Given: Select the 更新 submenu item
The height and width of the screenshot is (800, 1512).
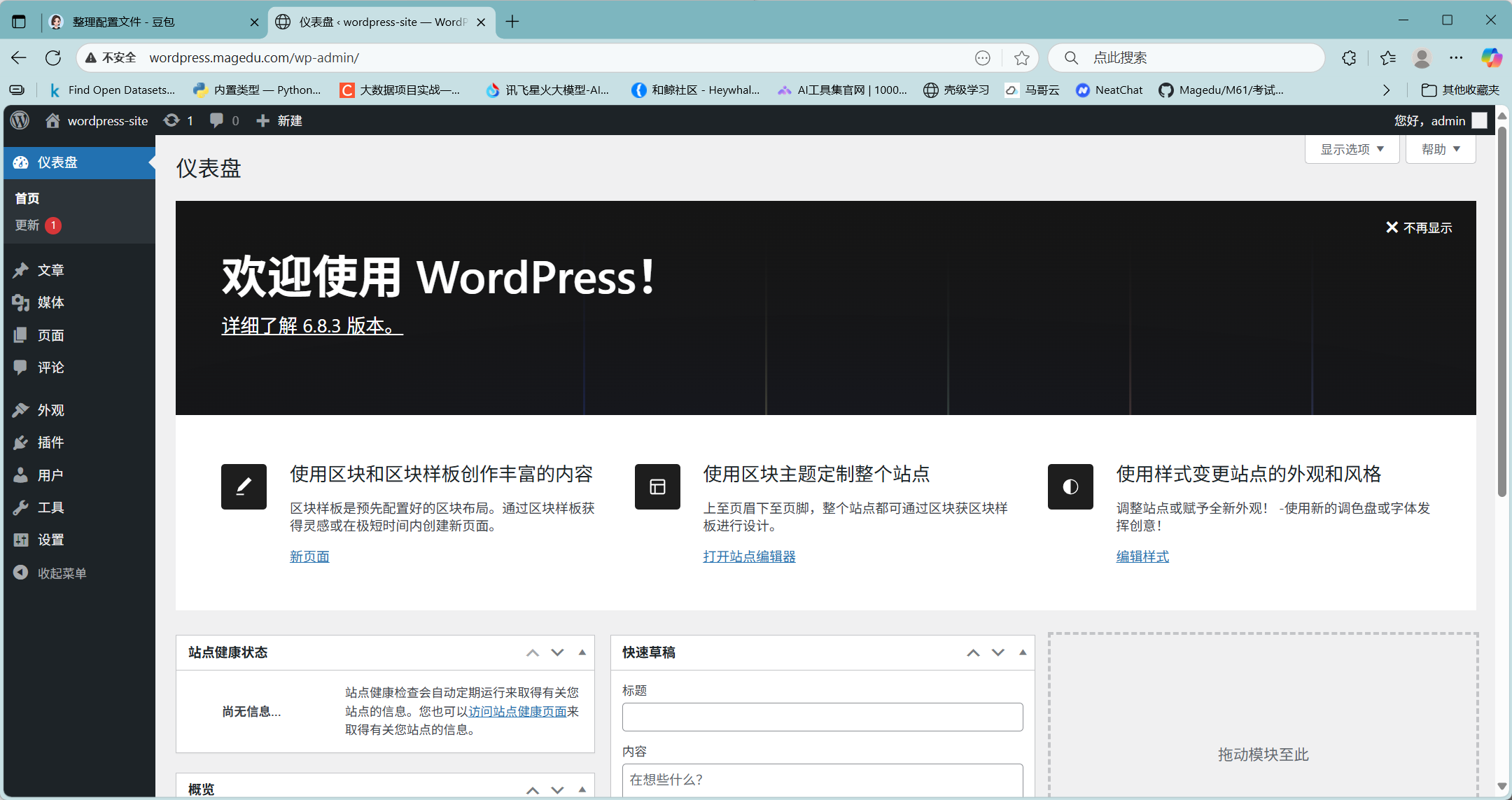Looking at the screenshot, I should [x=28, y=225].
